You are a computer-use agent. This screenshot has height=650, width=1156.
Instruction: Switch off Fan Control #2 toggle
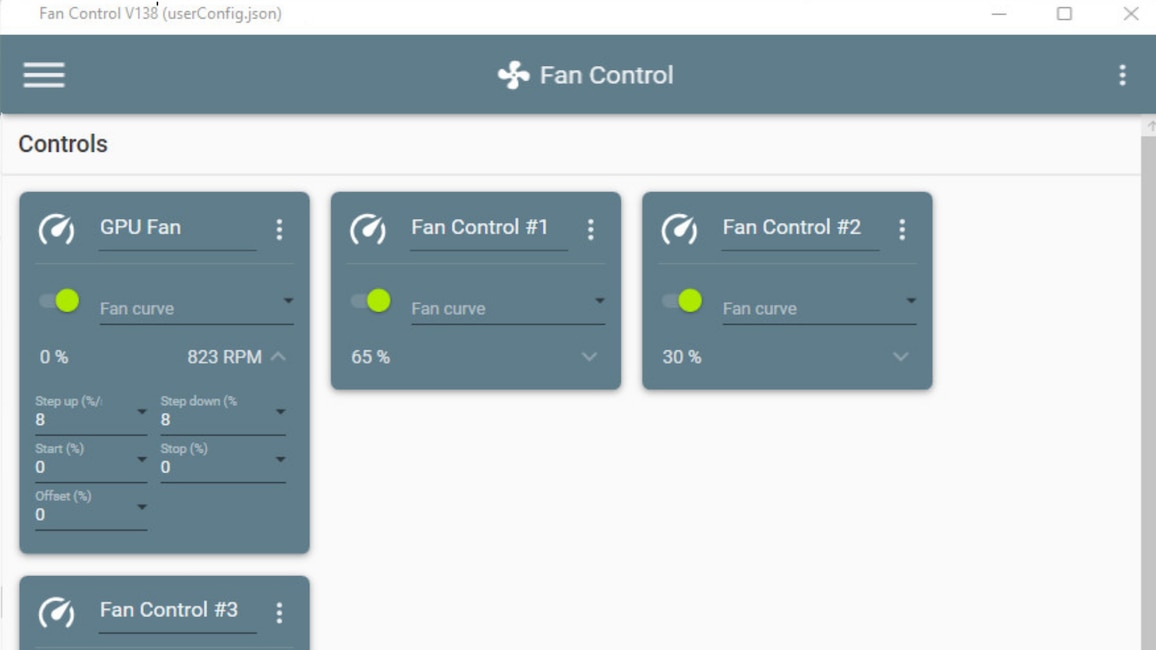pyautogui.click(x=682, y=301)
